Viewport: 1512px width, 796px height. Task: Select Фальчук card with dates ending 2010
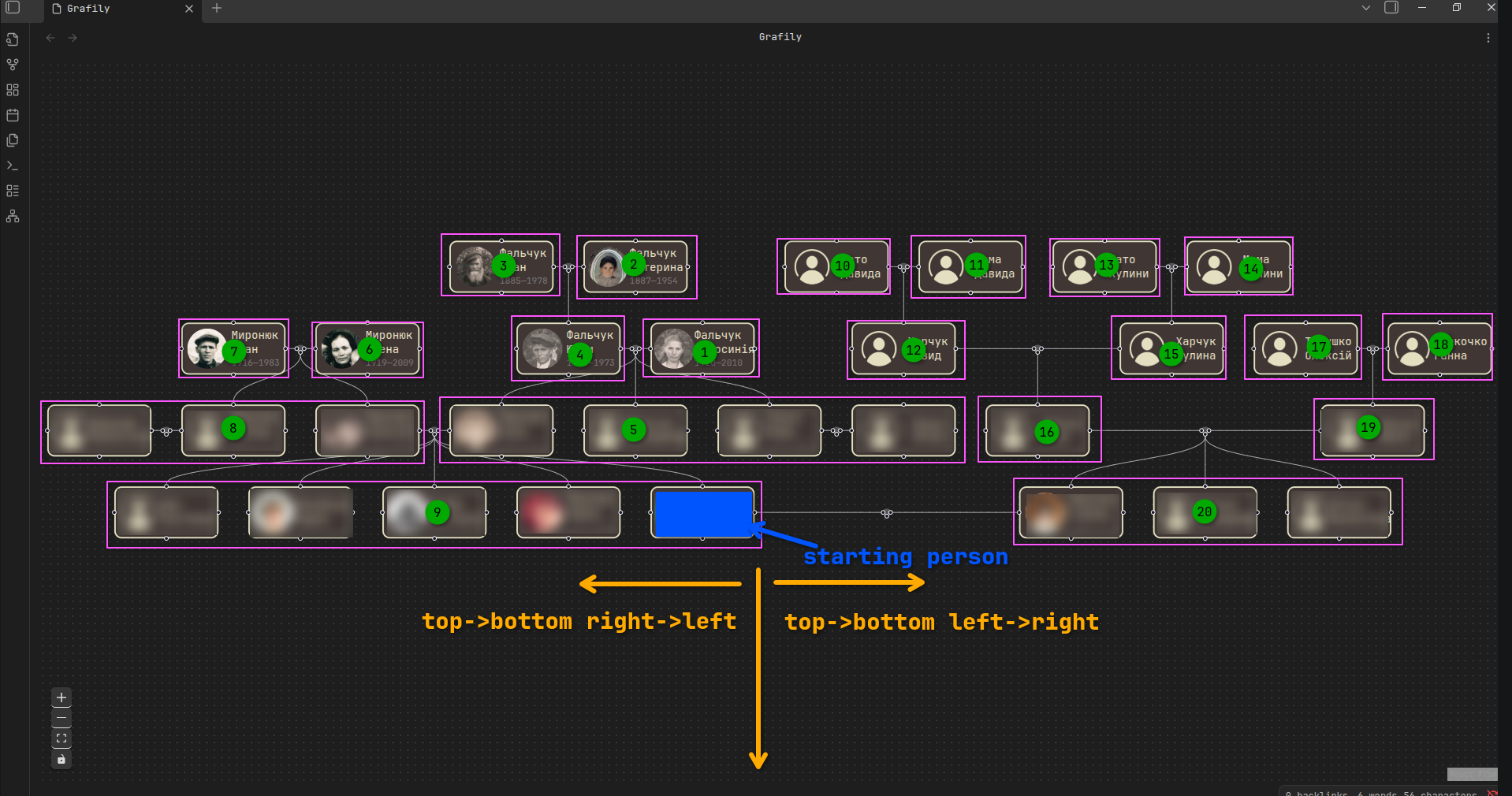(702, 348)
